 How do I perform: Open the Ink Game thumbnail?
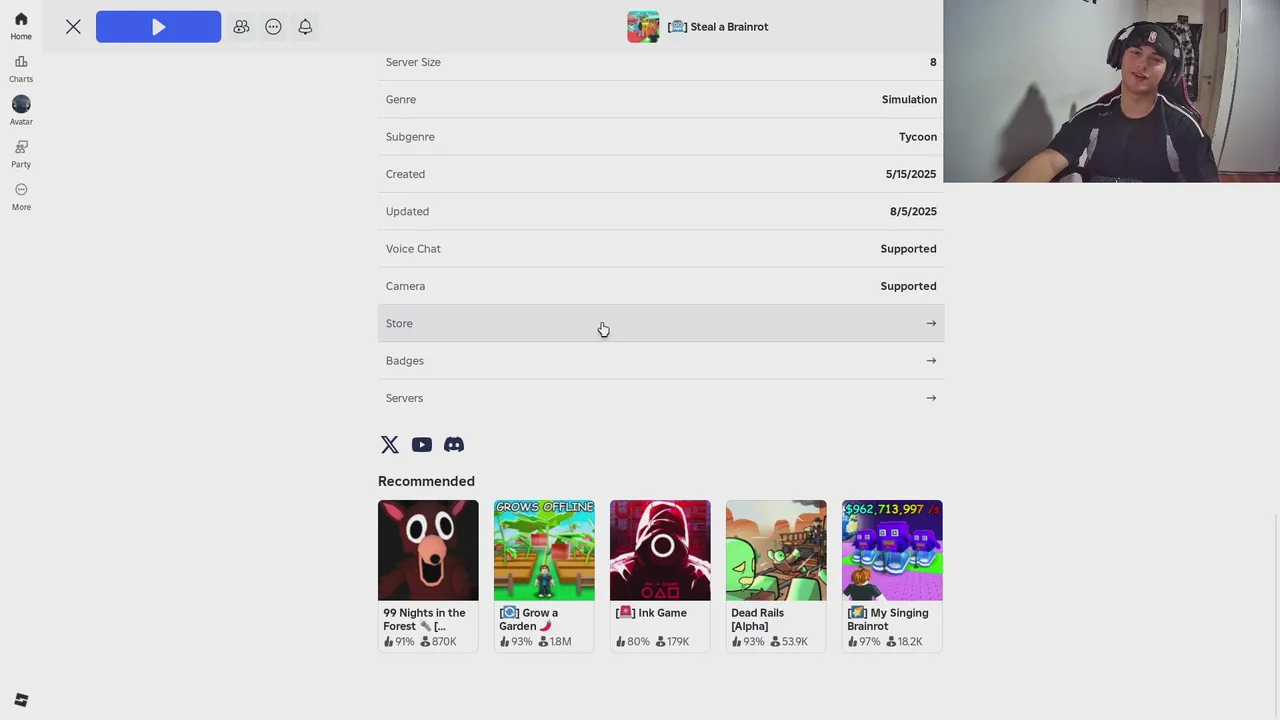tap(660, 550)
